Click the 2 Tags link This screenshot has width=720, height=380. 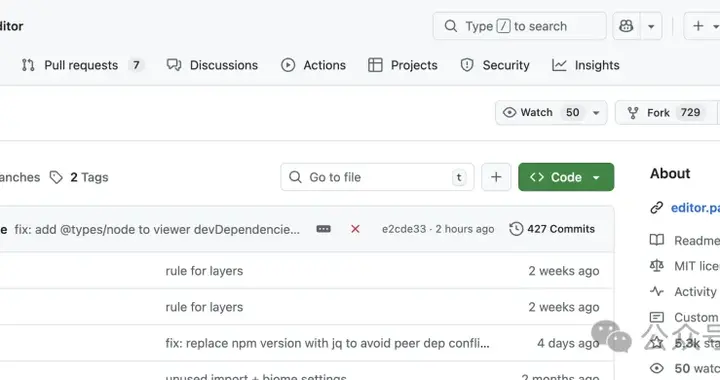point(79,177)
